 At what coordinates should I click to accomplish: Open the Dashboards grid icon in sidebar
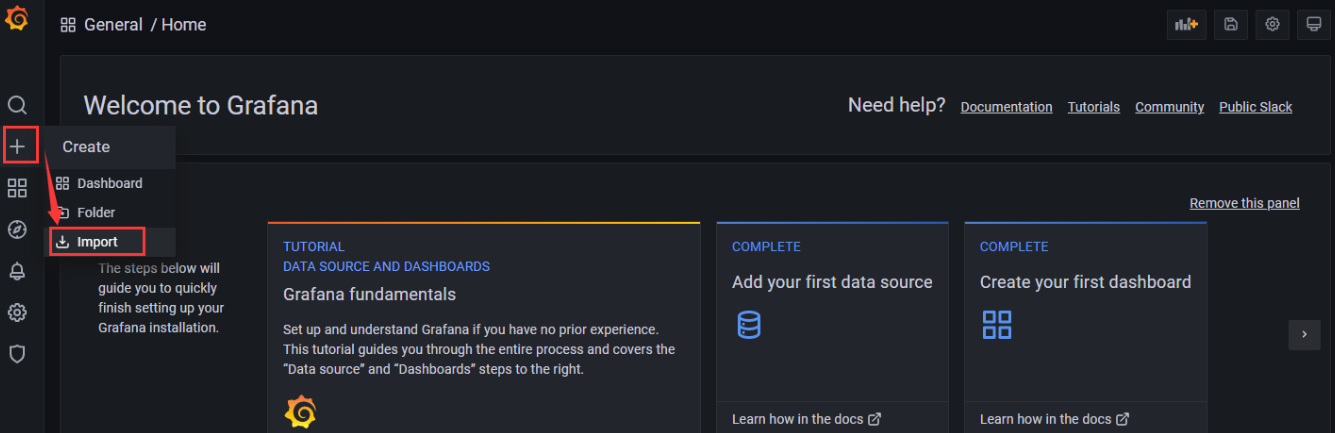(x=17, y=188)
